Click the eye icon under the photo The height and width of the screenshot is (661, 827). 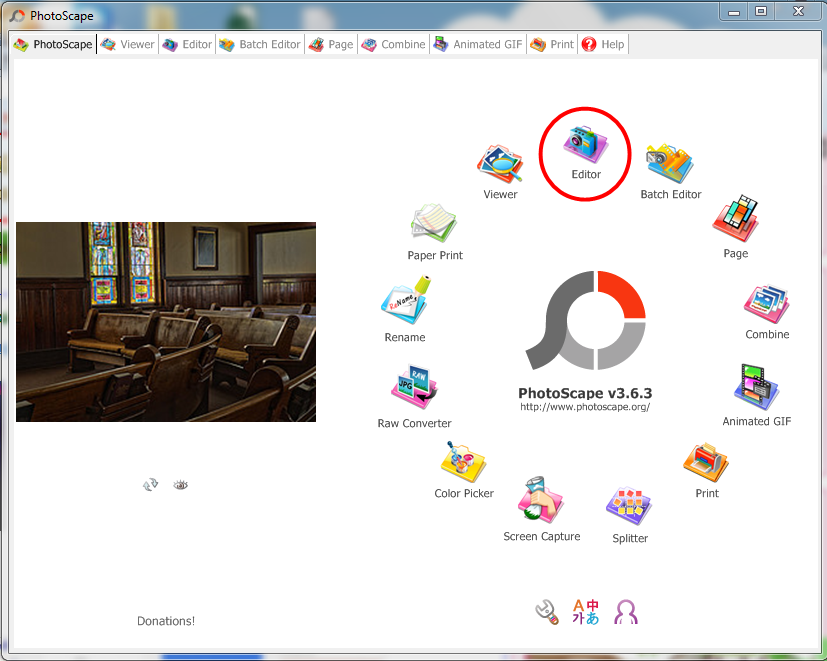[180, 484]
